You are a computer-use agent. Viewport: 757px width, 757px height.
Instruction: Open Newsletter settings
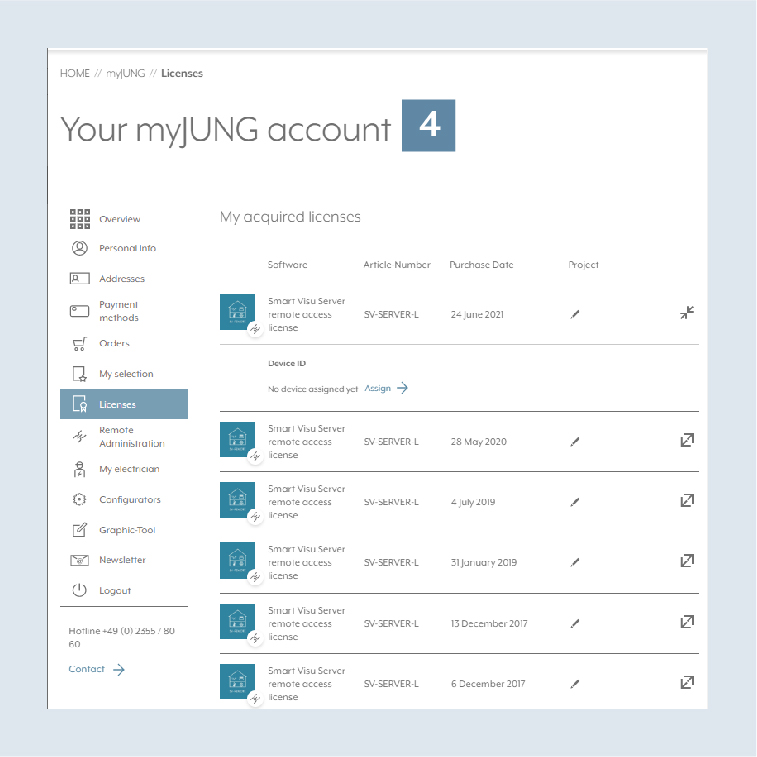point(124,560)
